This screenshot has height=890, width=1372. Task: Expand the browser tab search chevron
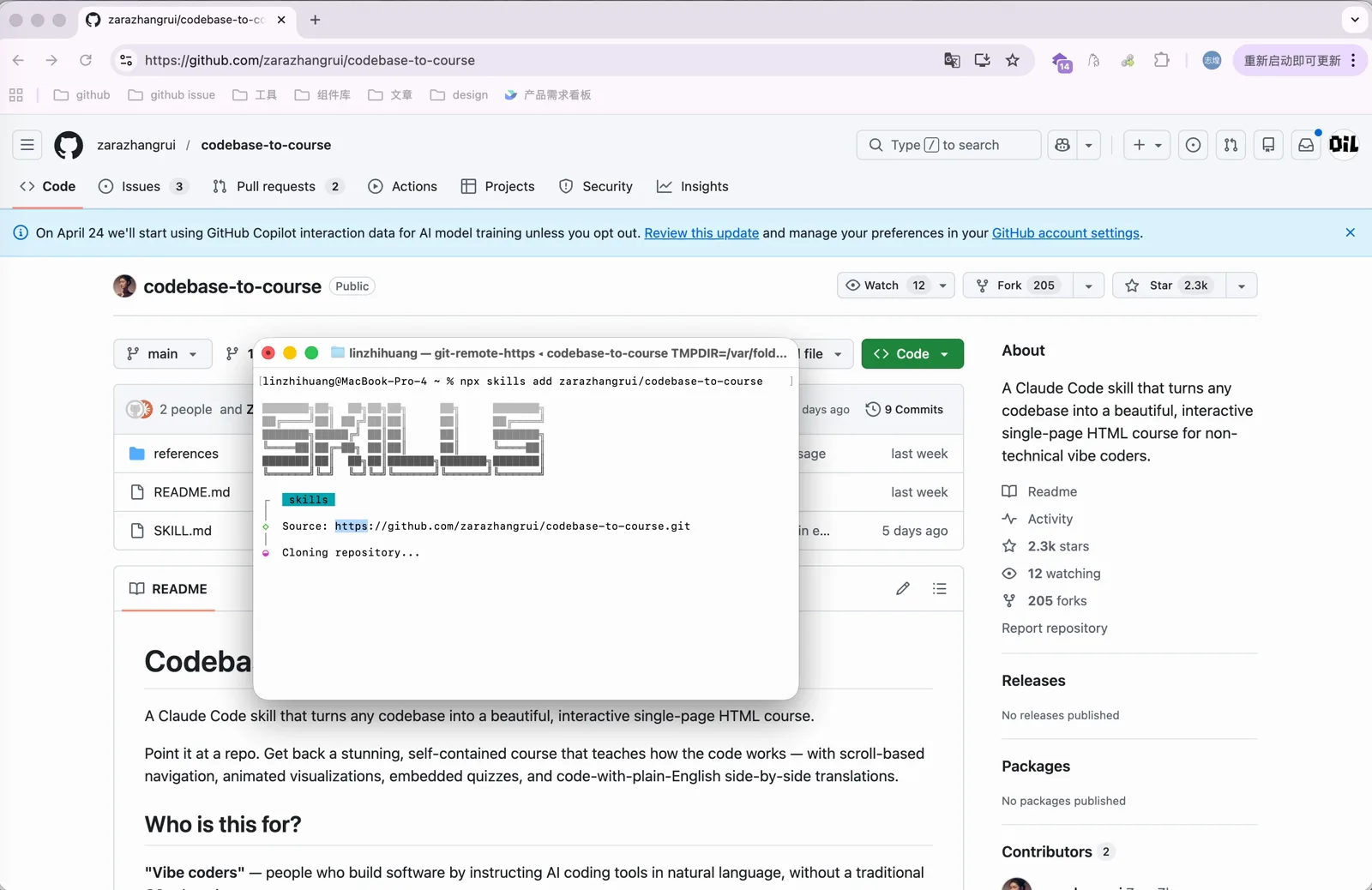[x=1355, y=20]
